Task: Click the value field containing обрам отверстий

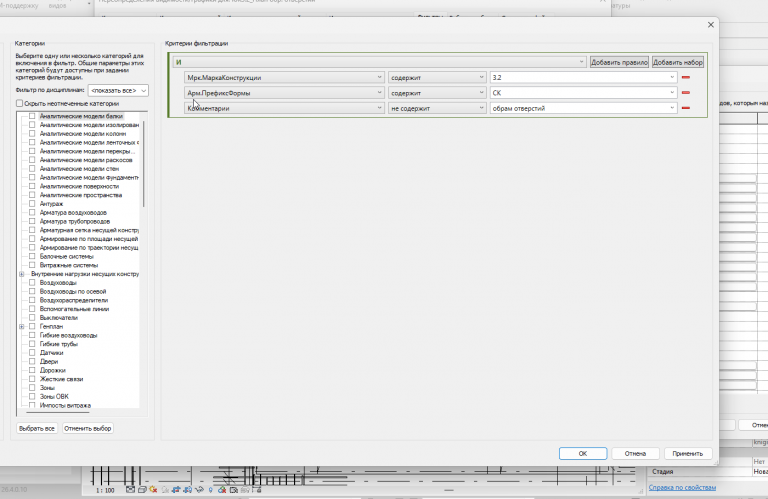Action: pyautogui.click(x=583, y=108)
